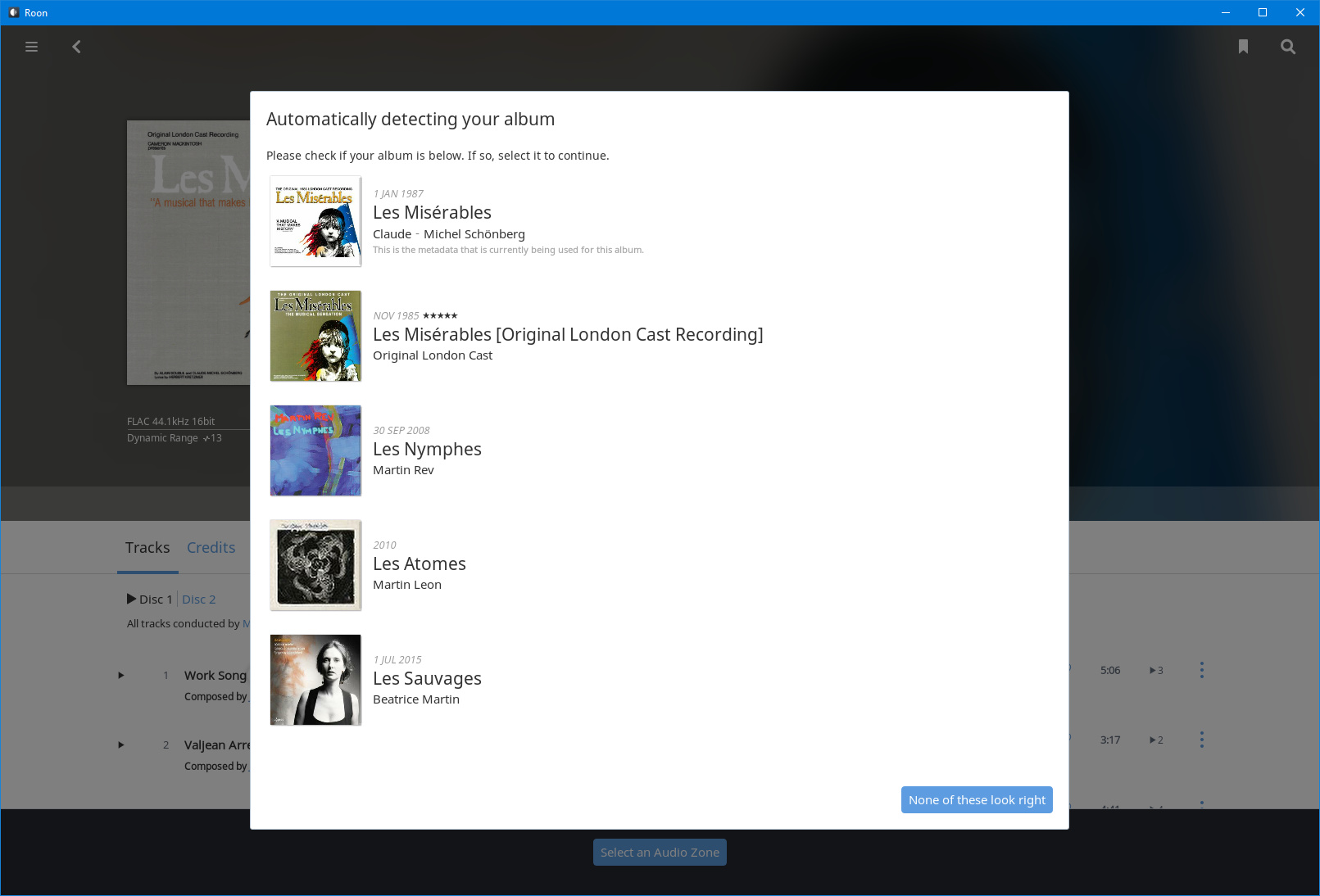Choose the Les Nymphes title
The width and height of the screenshot is (1320, 896).
coord(427,449)
